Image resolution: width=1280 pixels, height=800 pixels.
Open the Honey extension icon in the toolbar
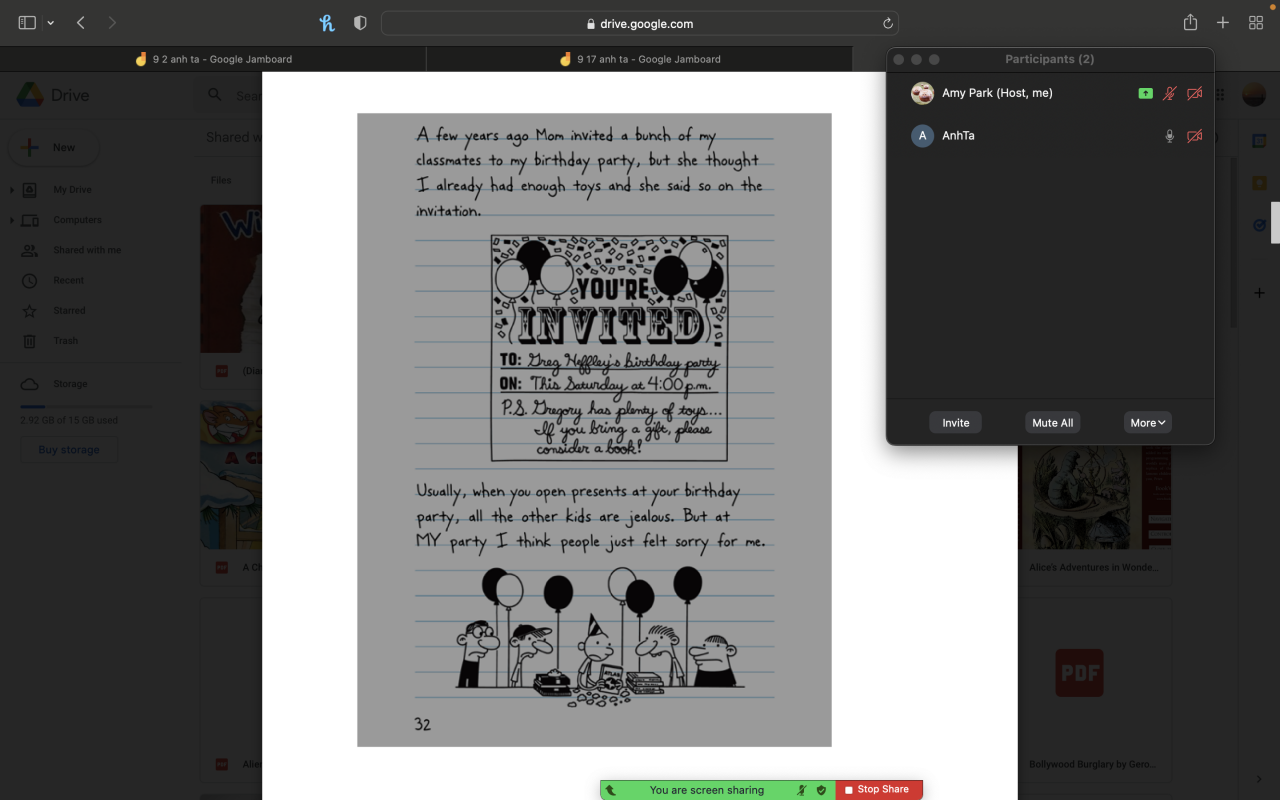tap(327, 23)
